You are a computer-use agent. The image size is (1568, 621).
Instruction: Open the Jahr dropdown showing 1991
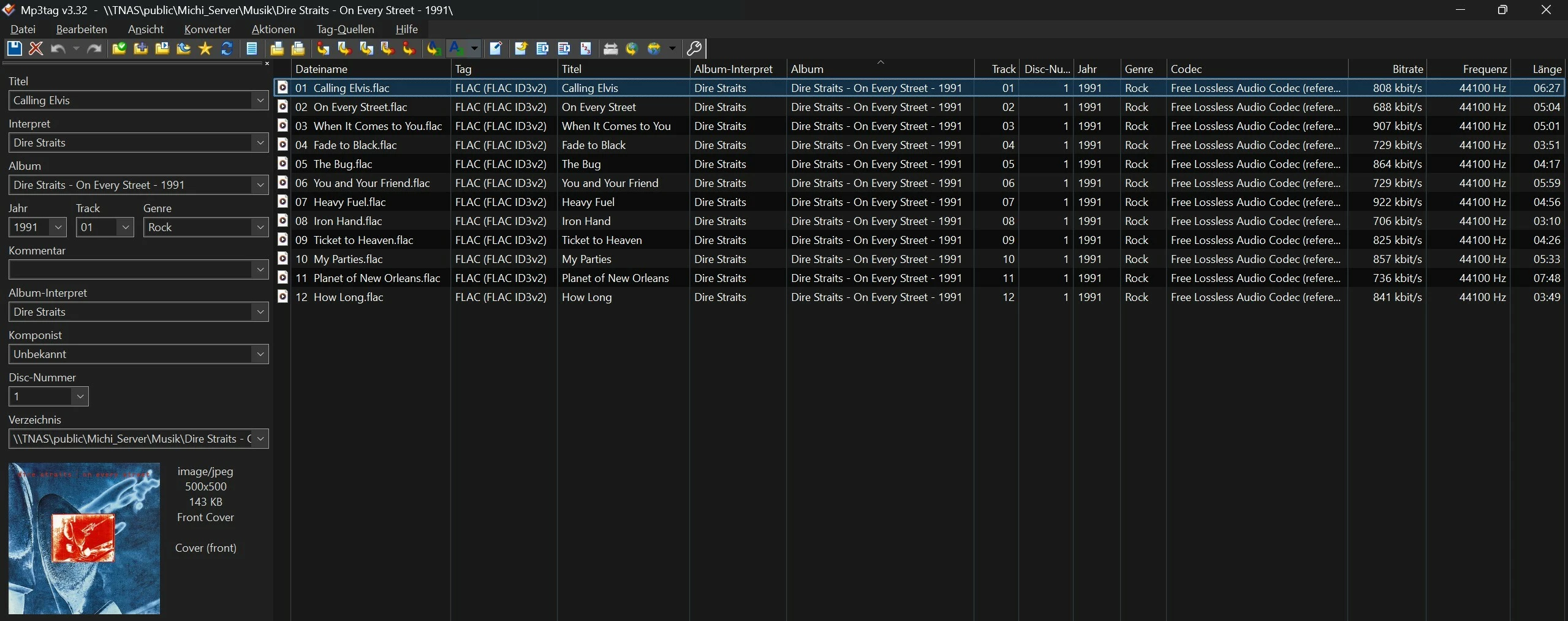pyautogui.click(x=58, y=227)
